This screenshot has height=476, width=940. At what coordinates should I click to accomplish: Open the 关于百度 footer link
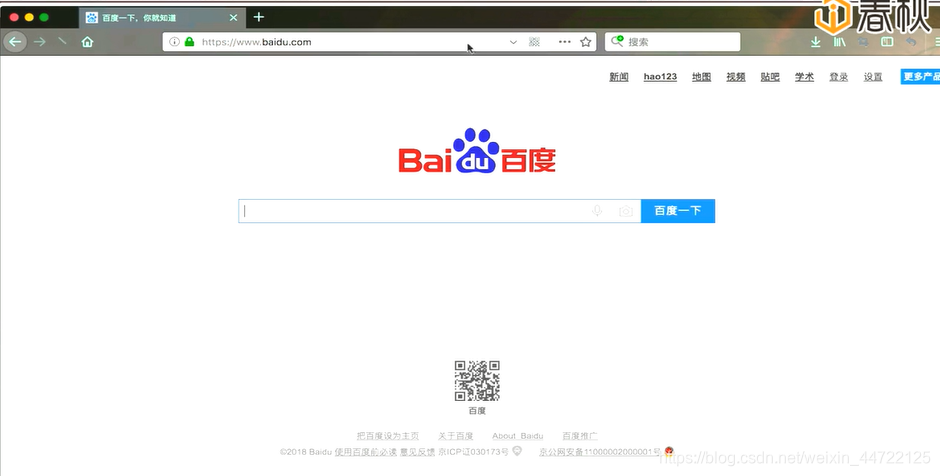(456, 436)
